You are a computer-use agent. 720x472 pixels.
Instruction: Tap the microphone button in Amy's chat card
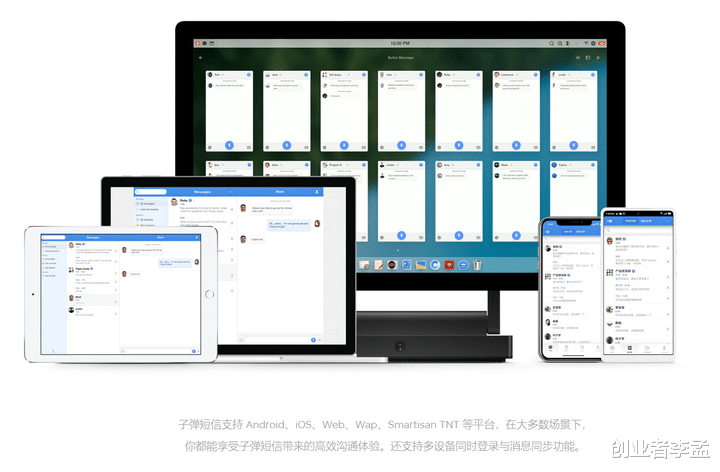coord(459,236)
